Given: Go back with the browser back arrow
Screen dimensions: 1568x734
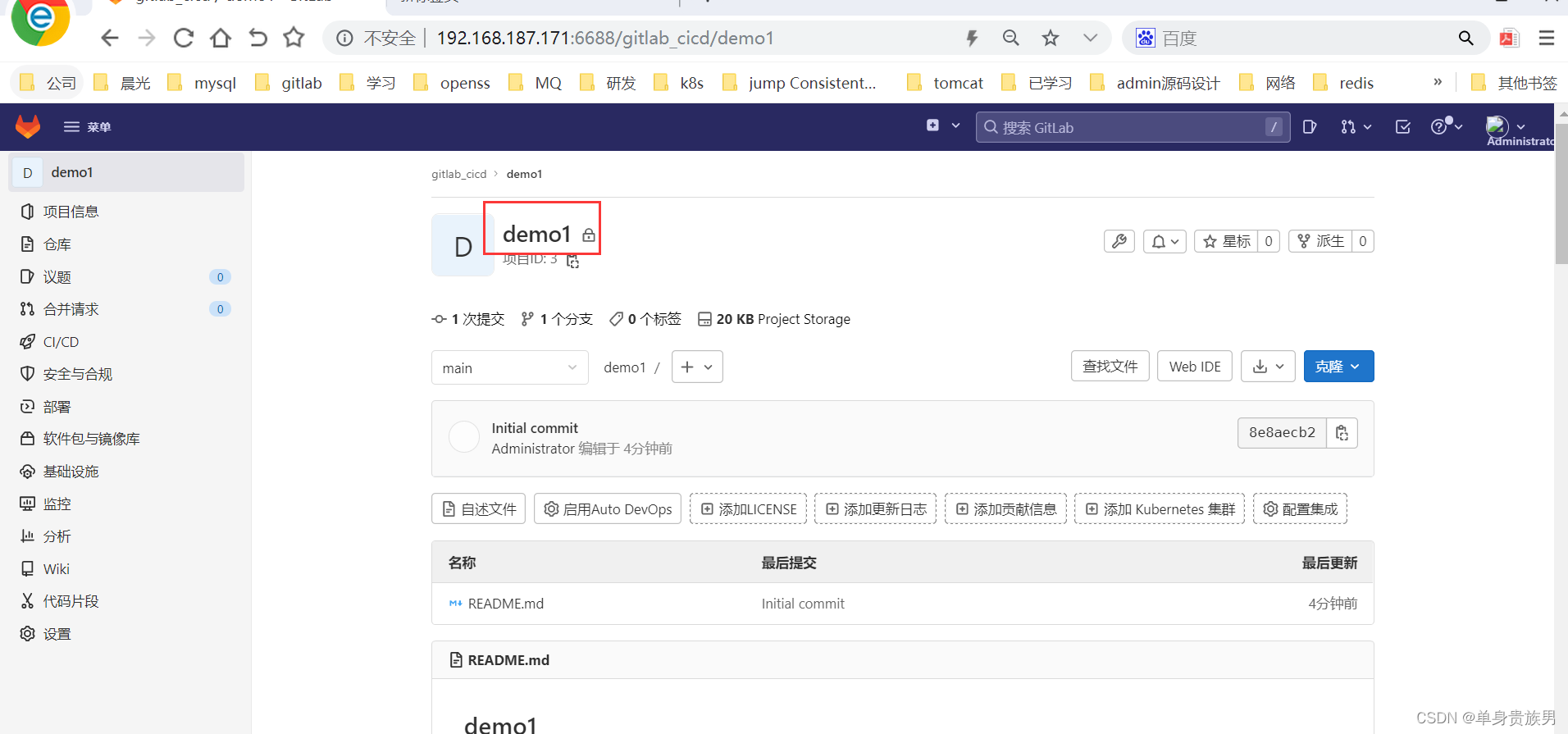Looking at the screenshot, I should 110,38.
